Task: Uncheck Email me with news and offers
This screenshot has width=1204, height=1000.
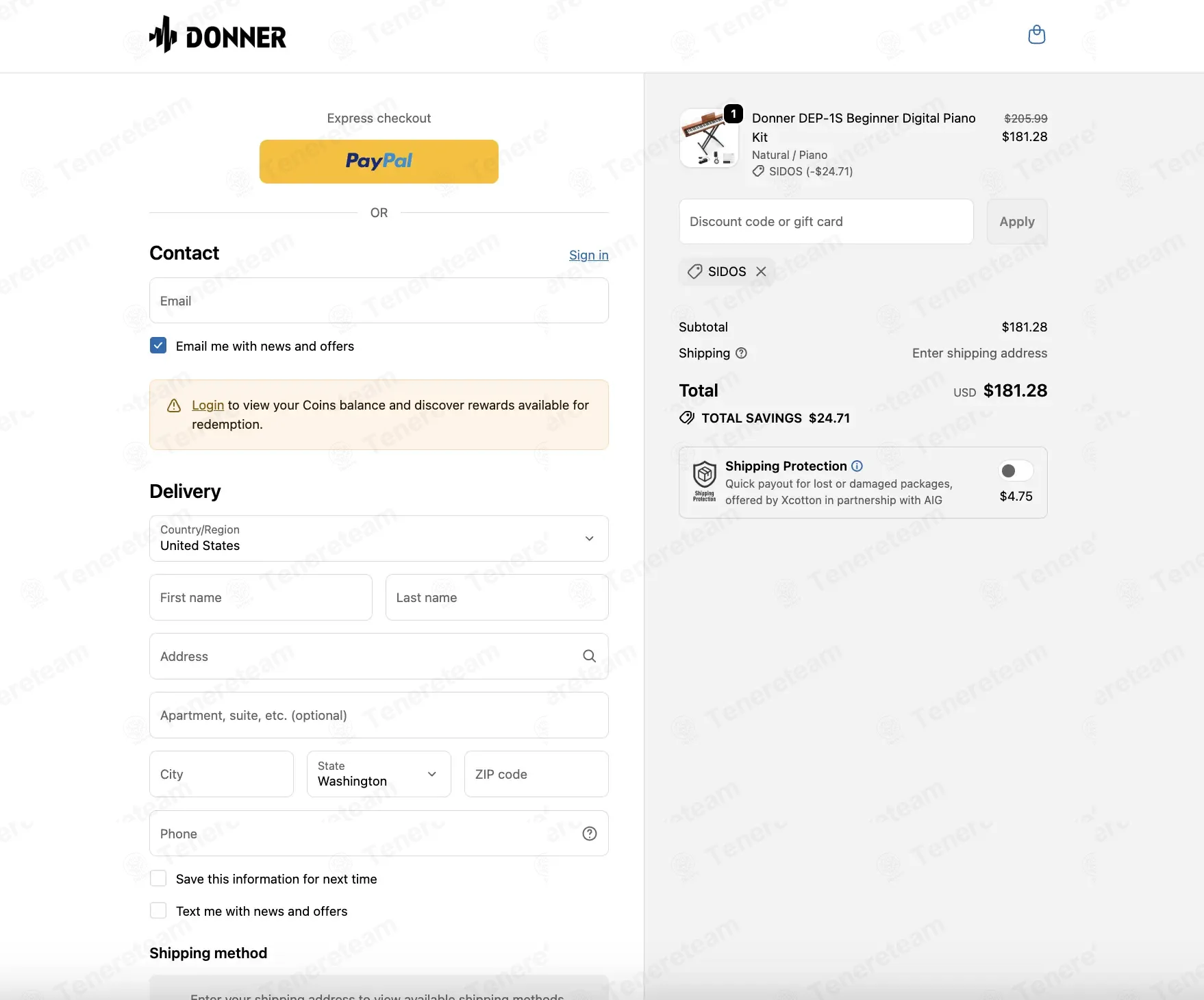Action: [158, 345]
